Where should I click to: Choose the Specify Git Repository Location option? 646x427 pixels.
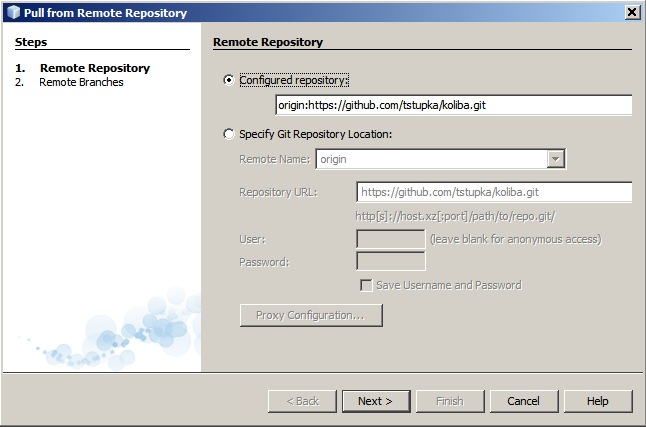(x=230, y=134)
